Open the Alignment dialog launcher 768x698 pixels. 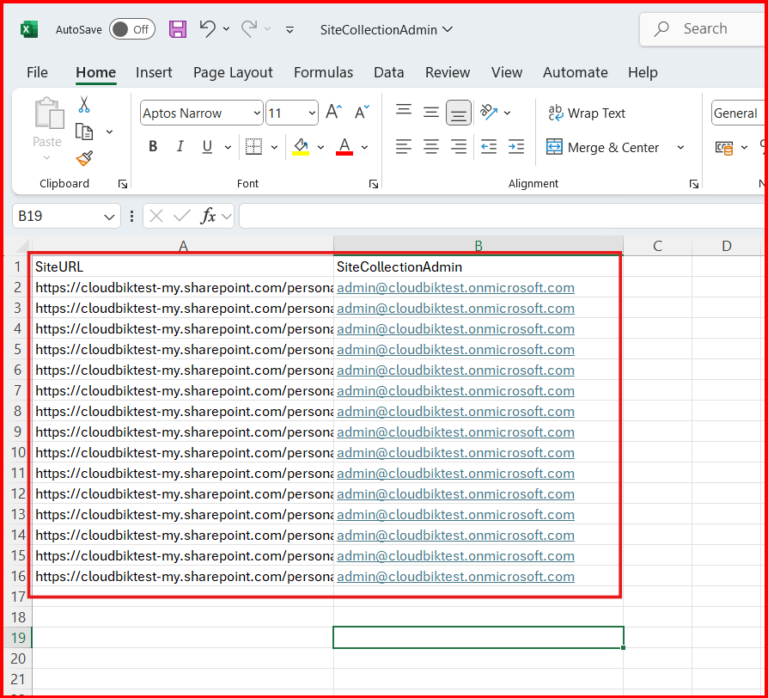(x=694, y=184)
